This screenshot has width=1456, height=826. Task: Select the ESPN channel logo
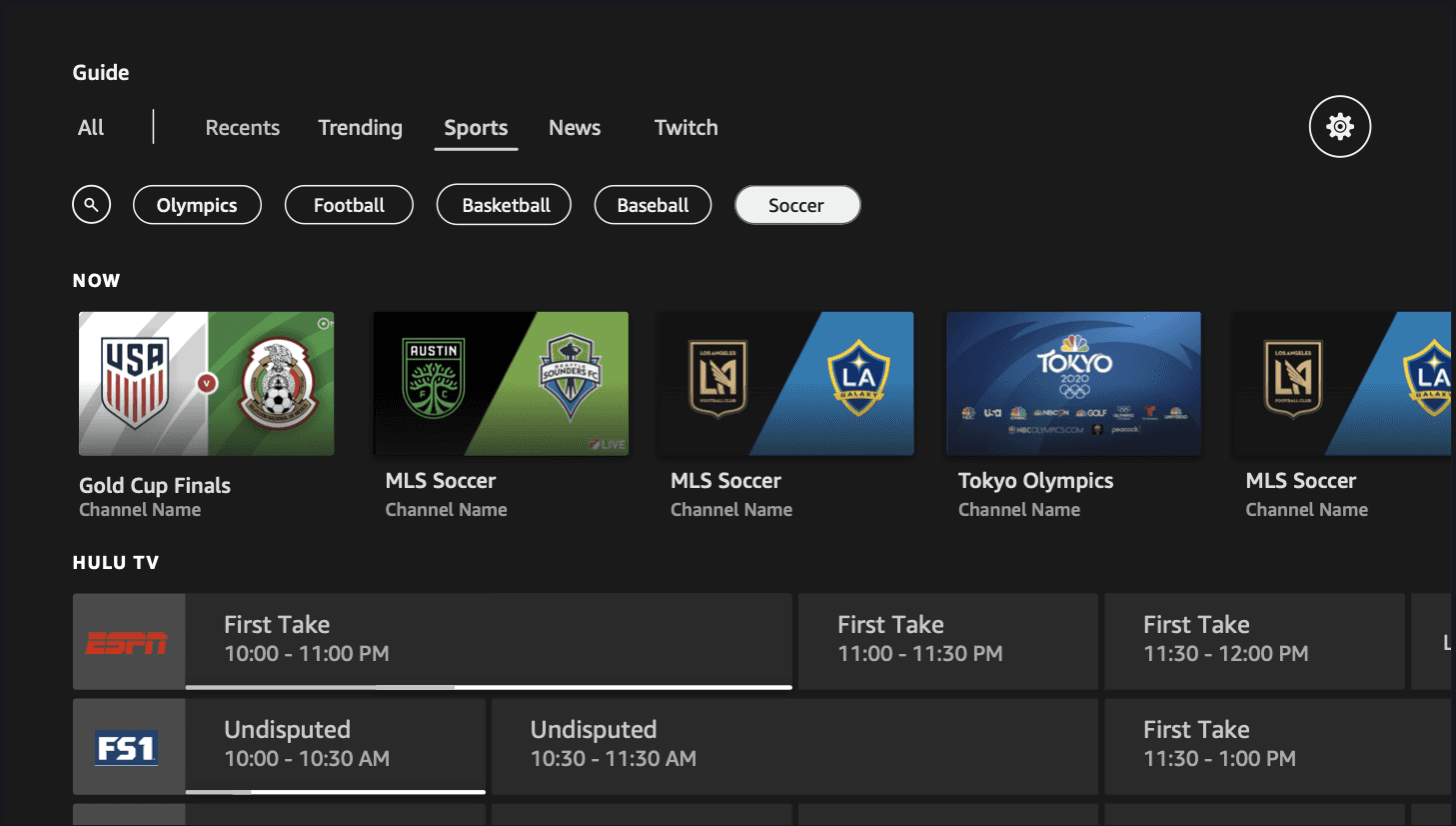(129, 642)
